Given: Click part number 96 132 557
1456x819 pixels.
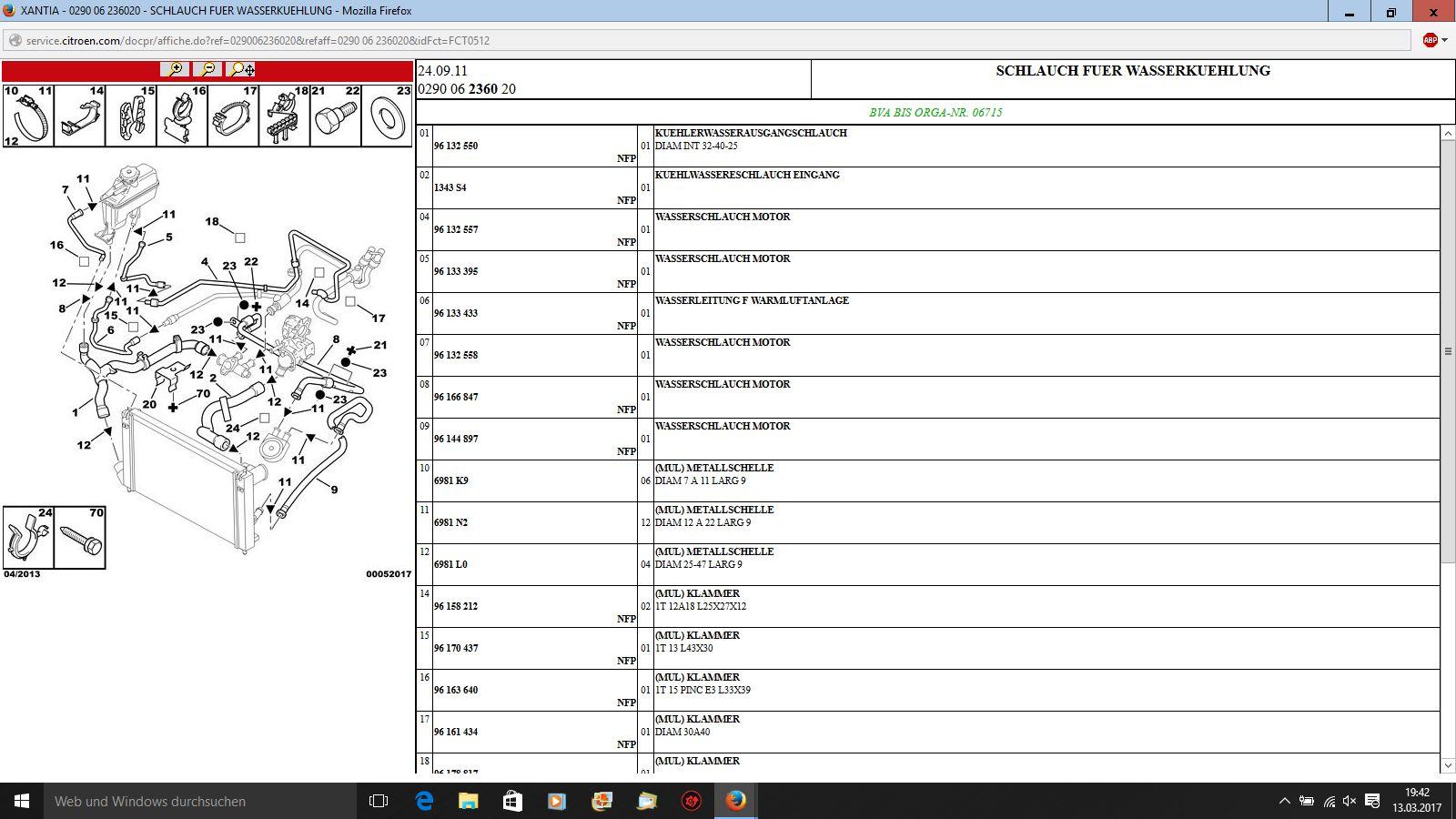Looking at the screenshot, I should tap(455, 229).
